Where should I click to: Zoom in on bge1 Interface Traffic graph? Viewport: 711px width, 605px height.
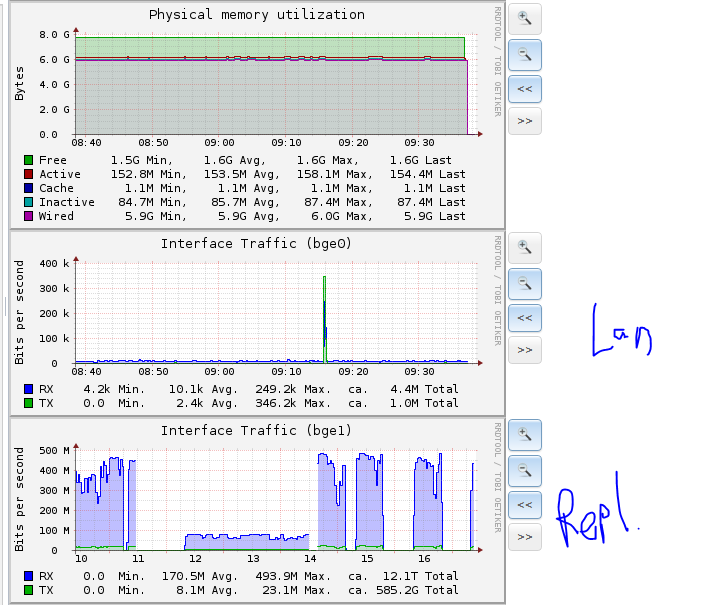point(525,435)
